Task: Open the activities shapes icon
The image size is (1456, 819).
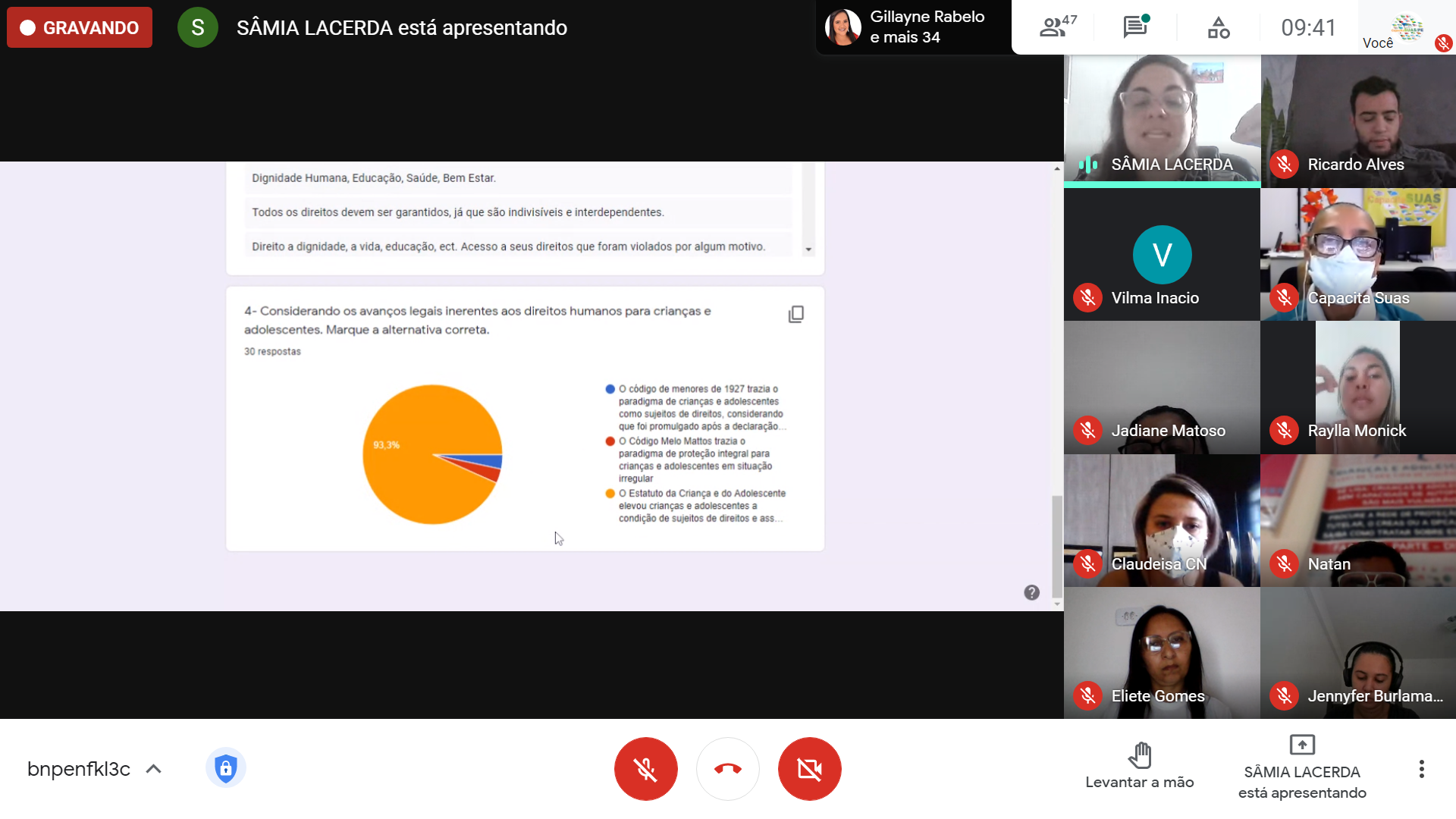Action: click(1219, 28)
